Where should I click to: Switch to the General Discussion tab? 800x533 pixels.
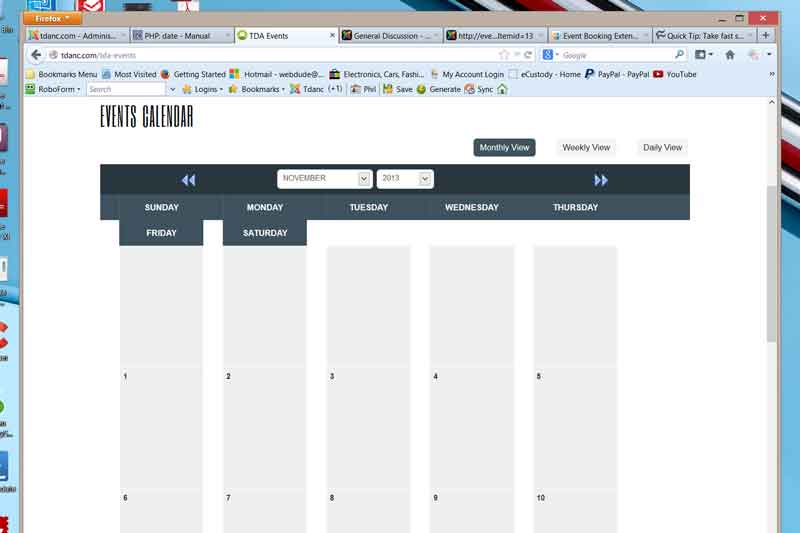coord(389,35)
